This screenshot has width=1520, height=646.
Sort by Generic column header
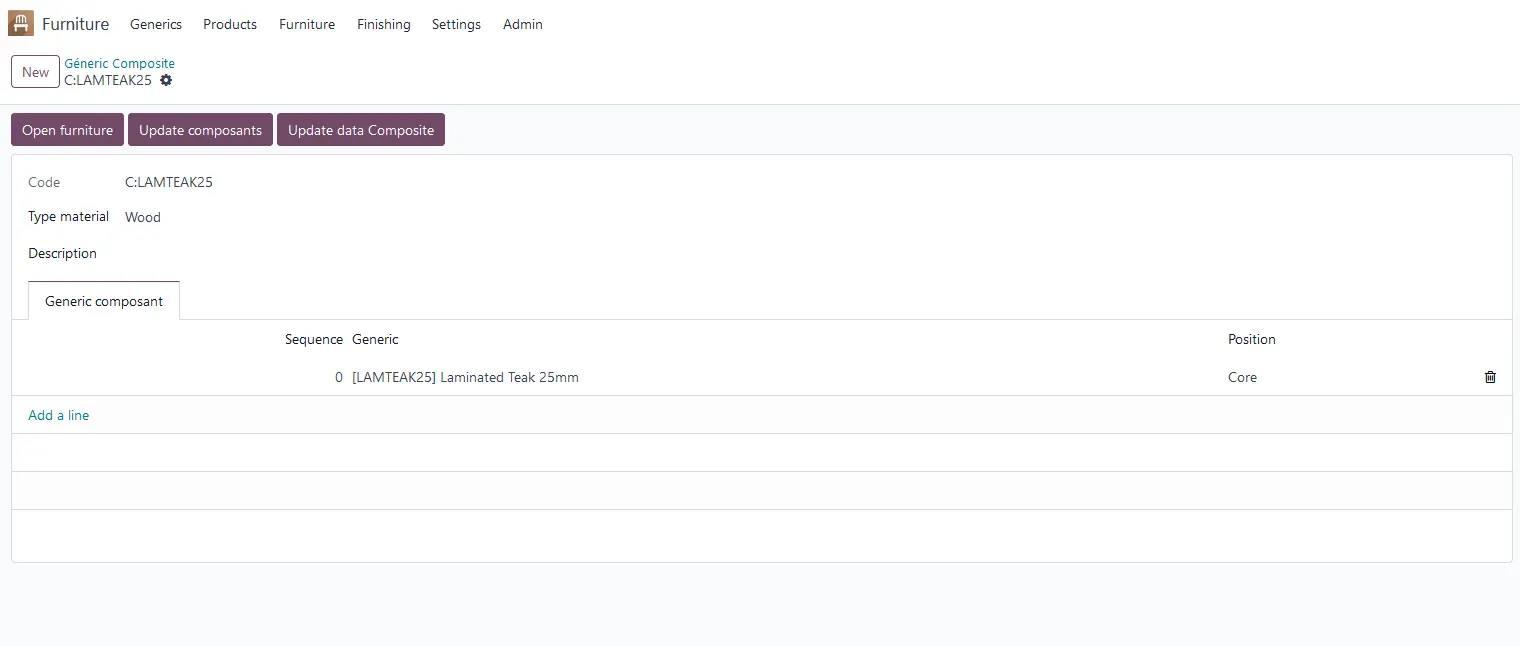[x=375, y=339]
